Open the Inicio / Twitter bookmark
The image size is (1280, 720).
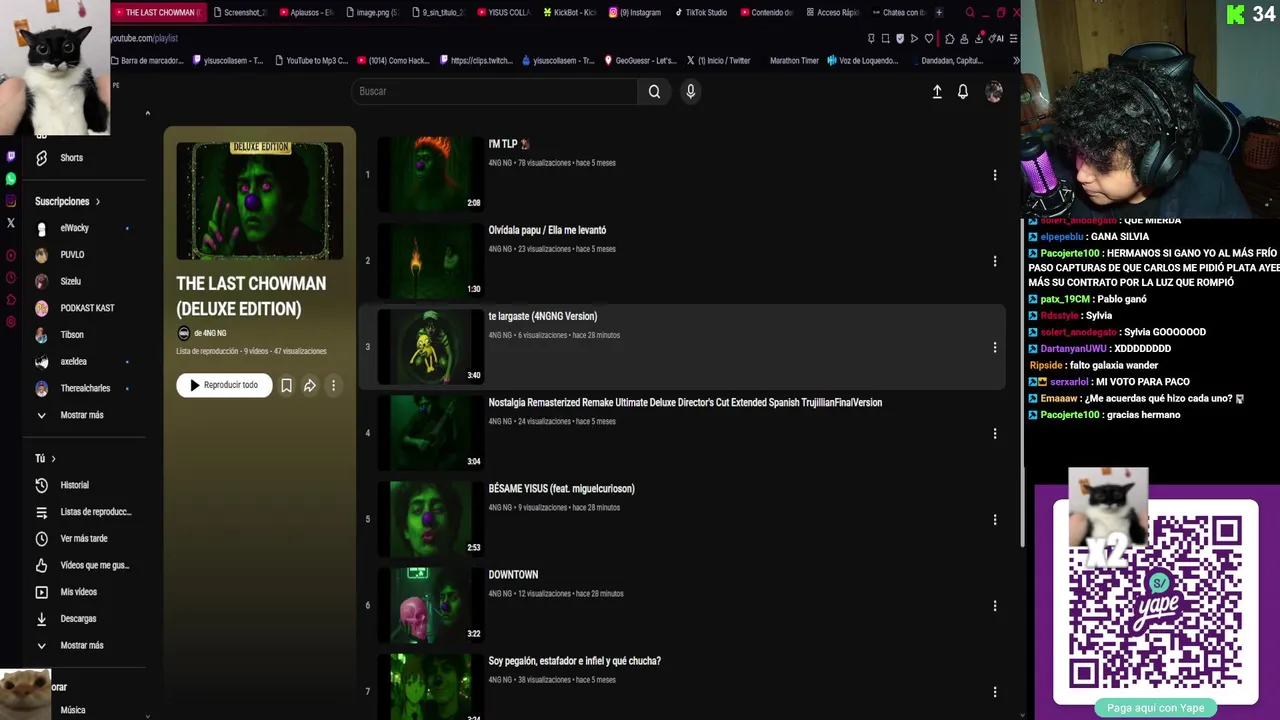coord(718,60)
